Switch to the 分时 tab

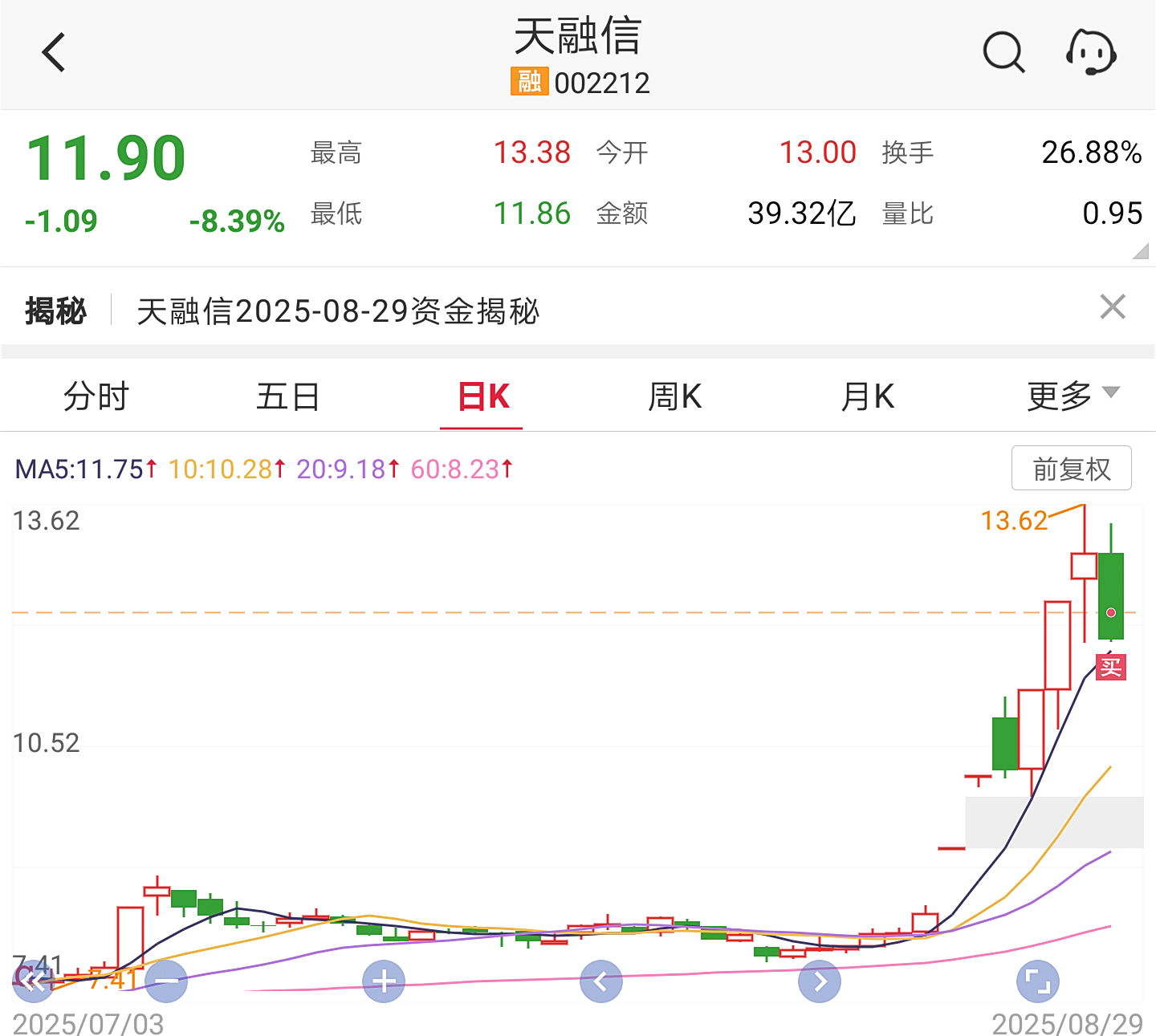point(96,396)
